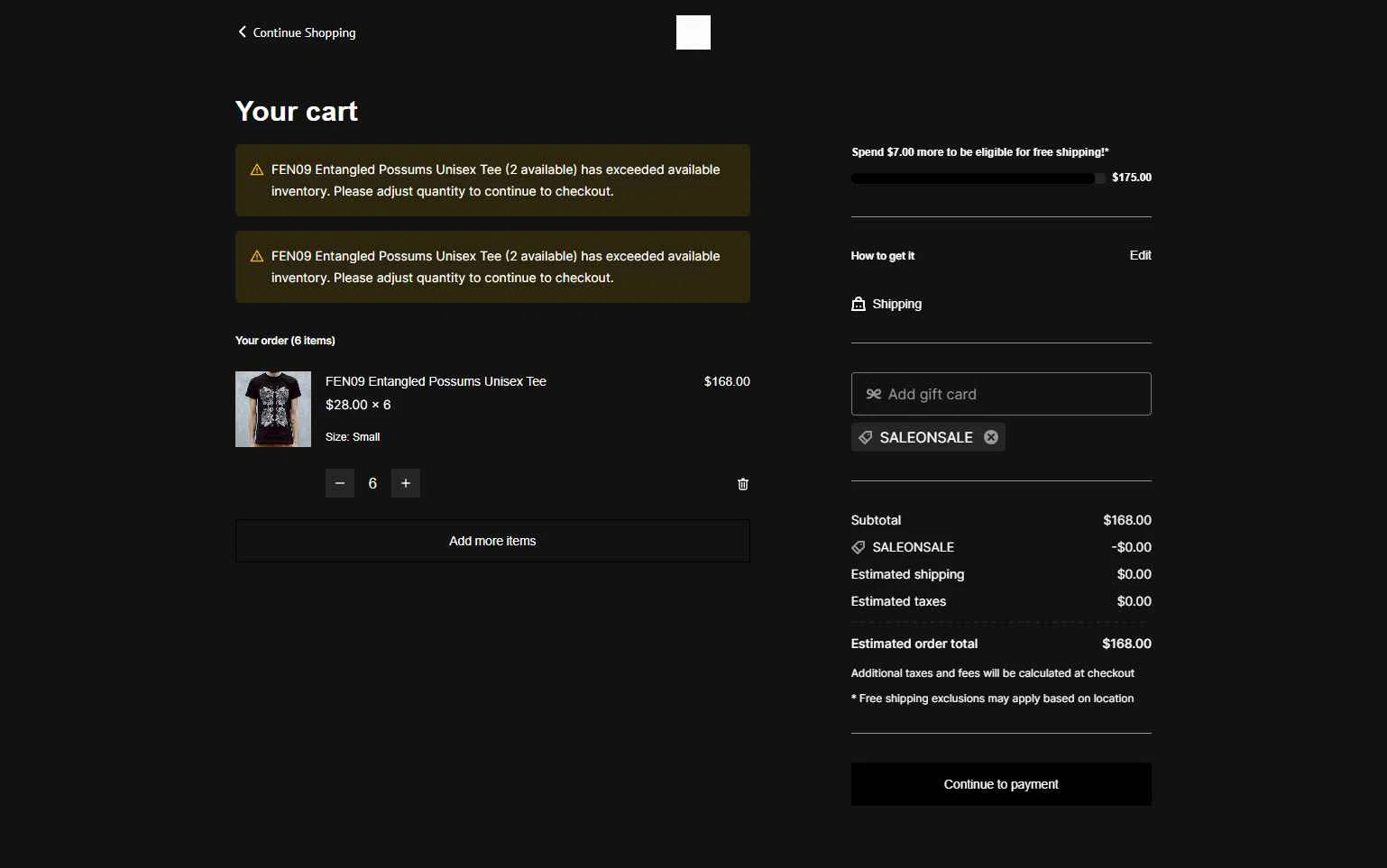Click the tag icon on SALEONSALE chip

point(866,437)
